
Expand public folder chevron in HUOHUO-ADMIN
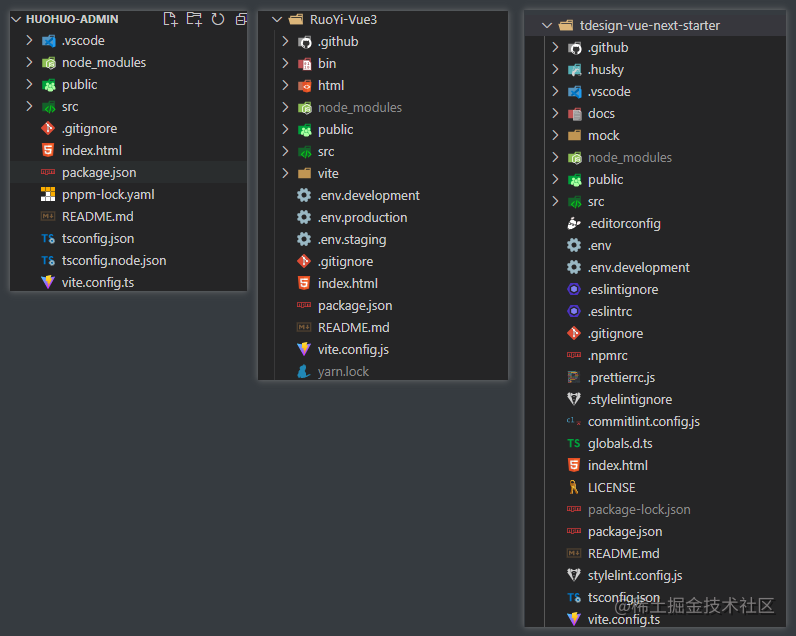pos(29,84)
